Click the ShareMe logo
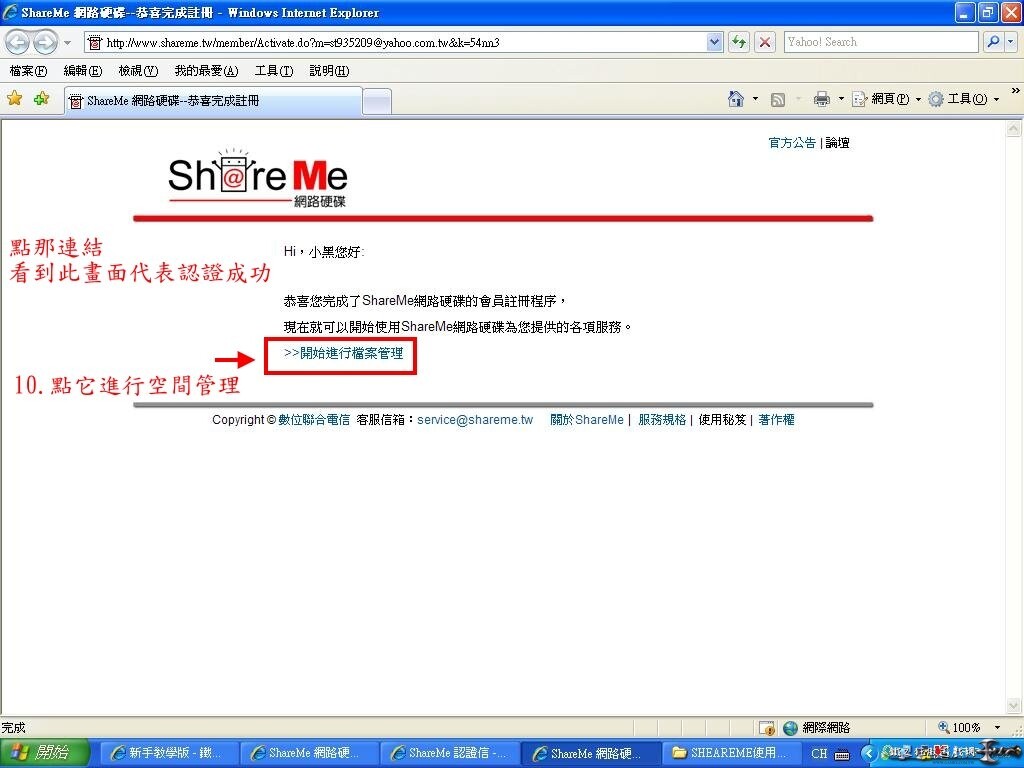 click(x=257, y=178)
